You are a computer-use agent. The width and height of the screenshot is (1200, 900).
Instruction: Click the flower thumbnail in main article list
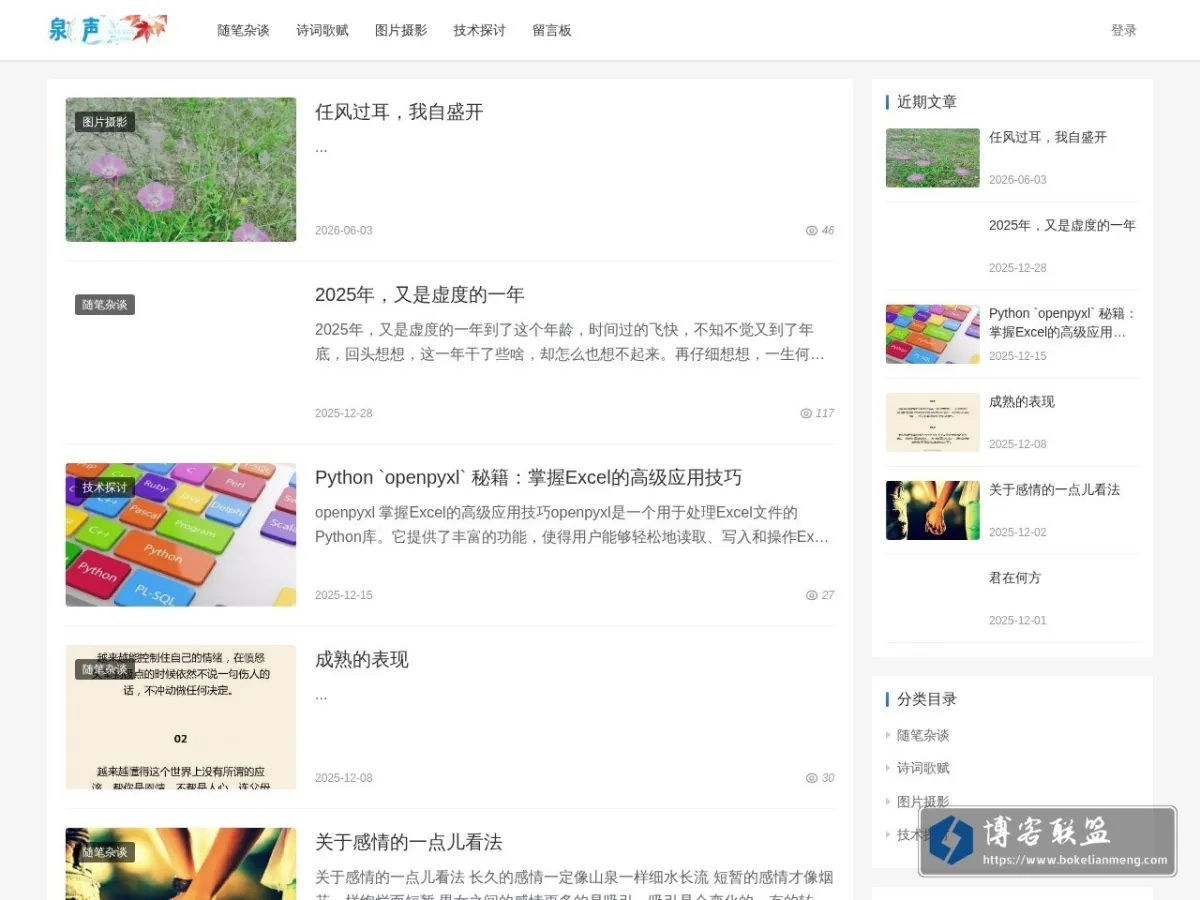tap(181, 169)
